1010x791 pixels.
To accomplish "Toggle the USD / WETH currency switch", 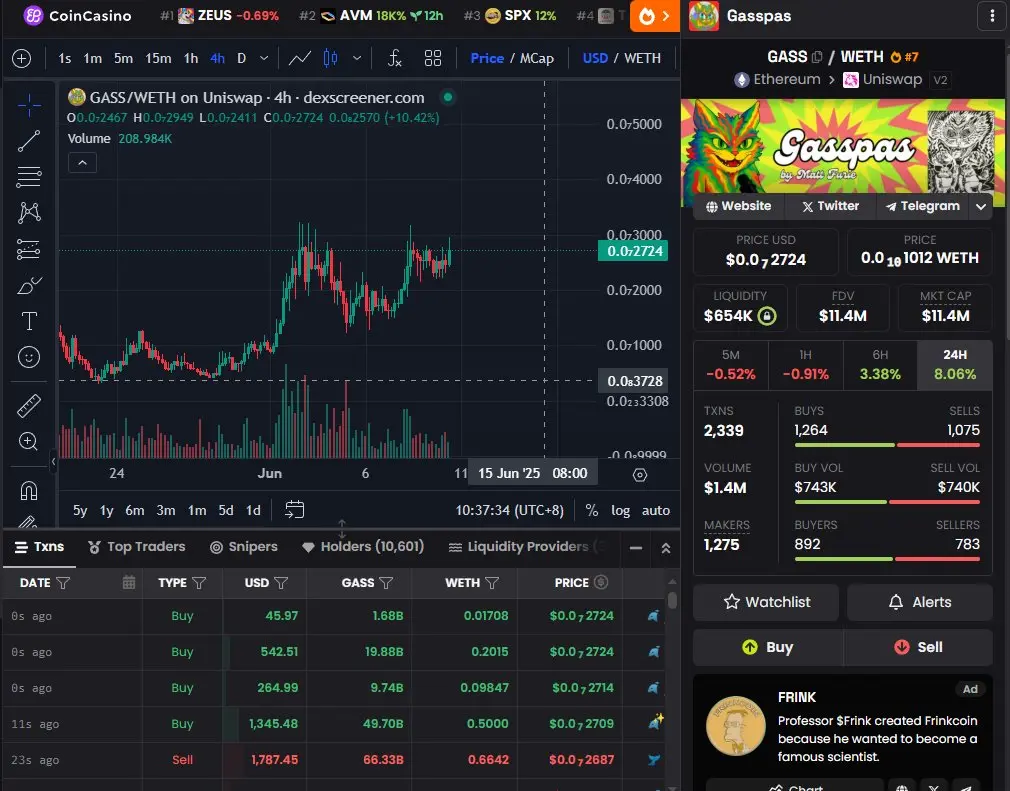I will coord(622,59).
